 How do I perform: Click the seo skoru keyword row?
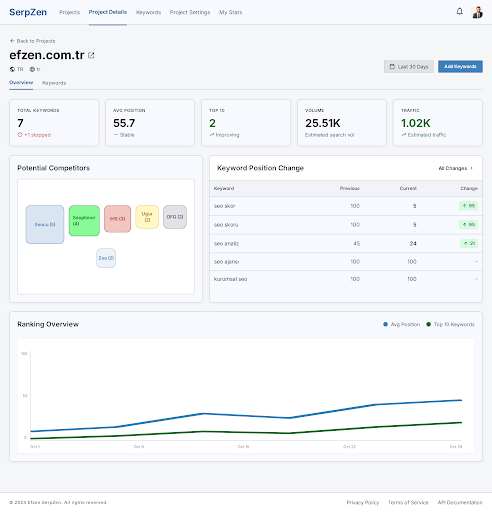[346, 225]
